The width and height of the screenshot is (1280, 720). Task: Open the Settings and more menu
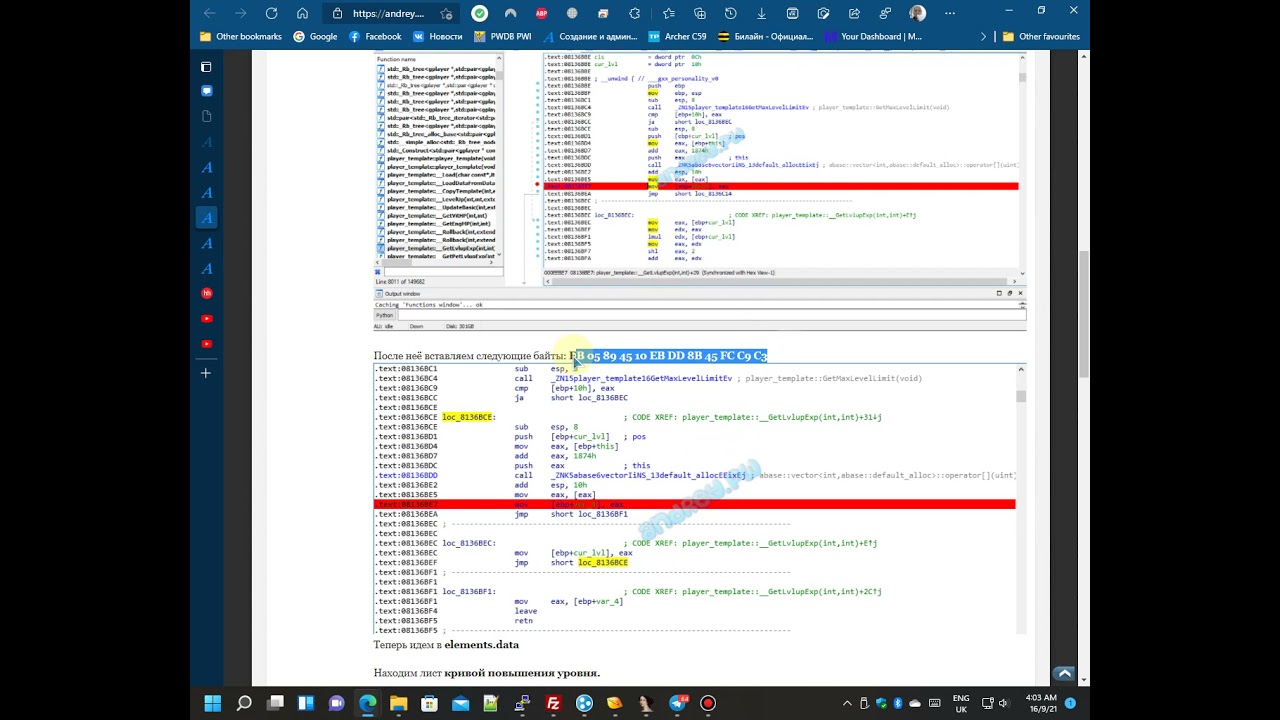pos(948,14)
